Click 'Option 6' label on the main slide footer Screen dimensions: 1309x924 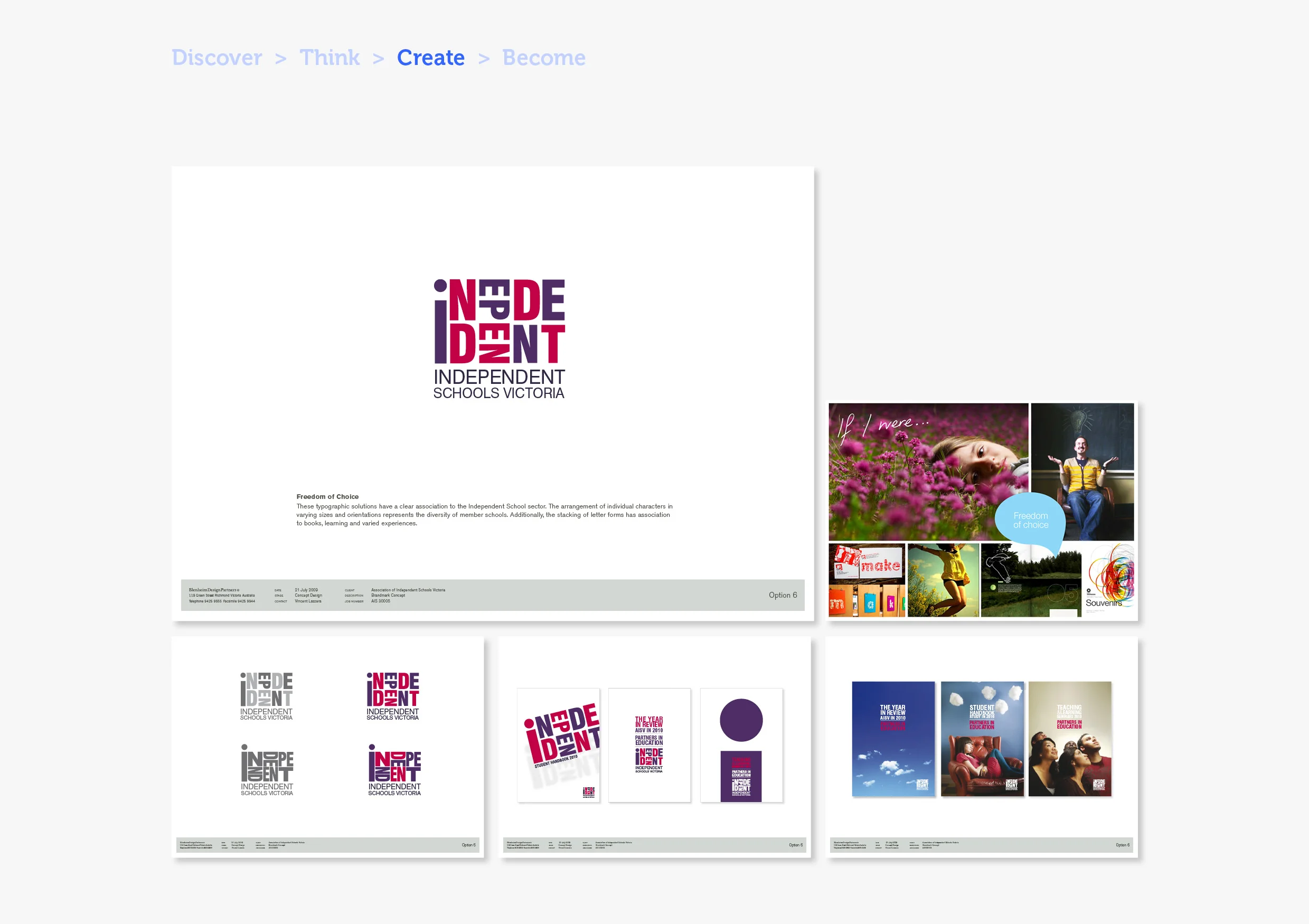click(x=783, y=595)
